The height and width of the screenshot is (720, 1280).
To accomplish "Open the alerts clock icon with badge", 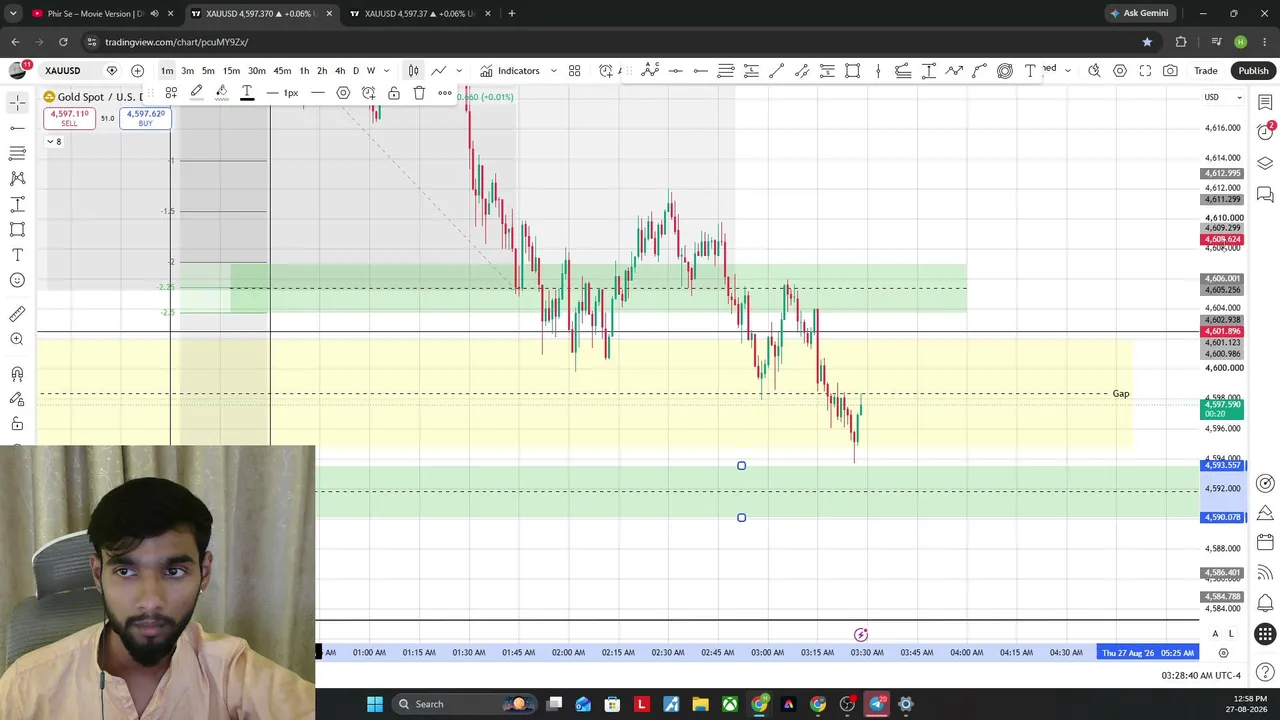I will pyautogui.click(x=1265, y=132).
